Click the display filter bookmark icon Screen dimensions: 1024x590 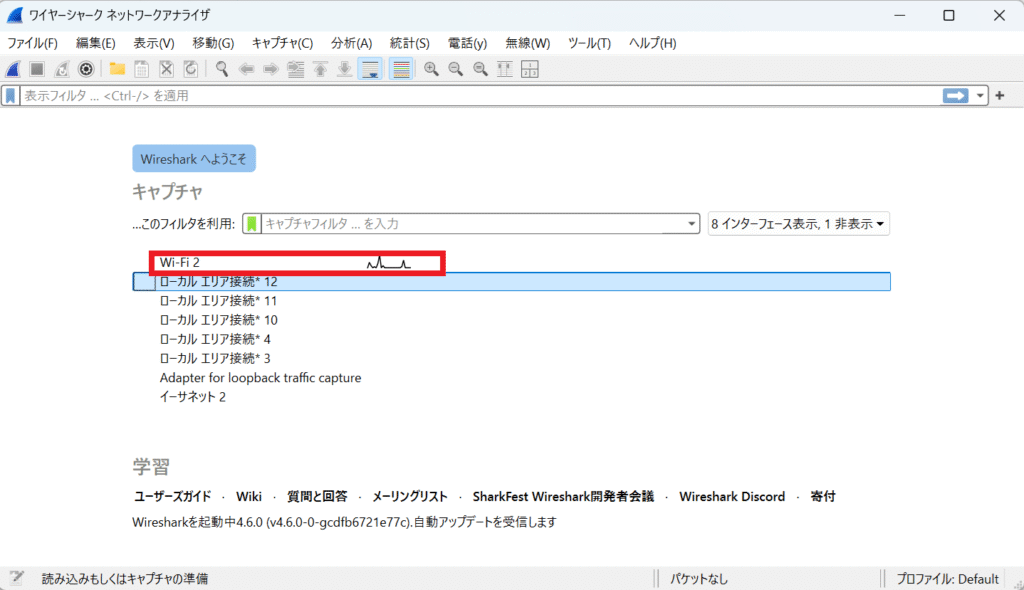pyautogui.click(x=11, y=96)
